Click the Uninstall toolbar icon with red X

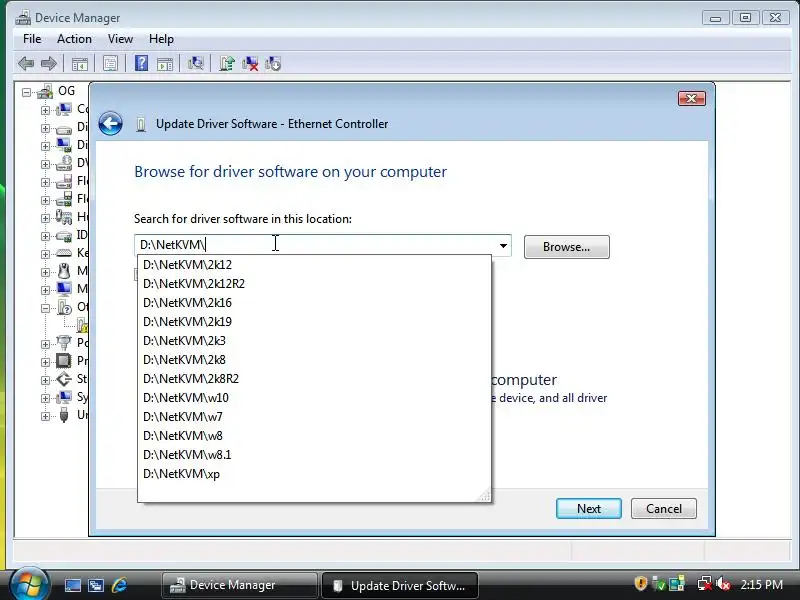250,64
